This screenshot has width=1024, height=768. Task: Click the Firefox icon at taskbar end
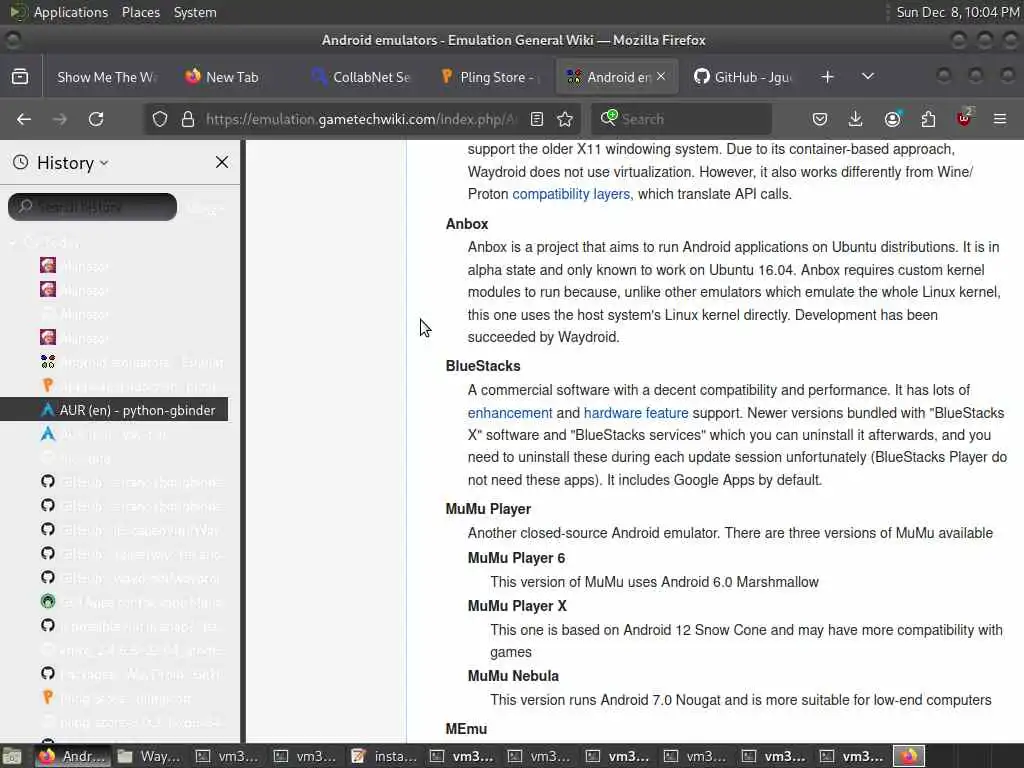pos(909,756)
